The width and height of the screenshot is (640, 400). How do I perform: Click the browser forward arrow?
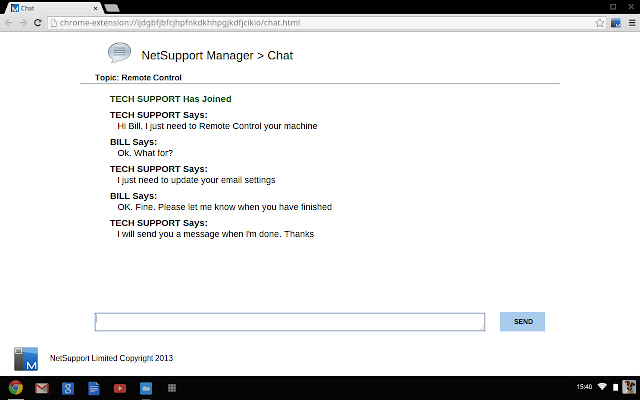(23, 23)
